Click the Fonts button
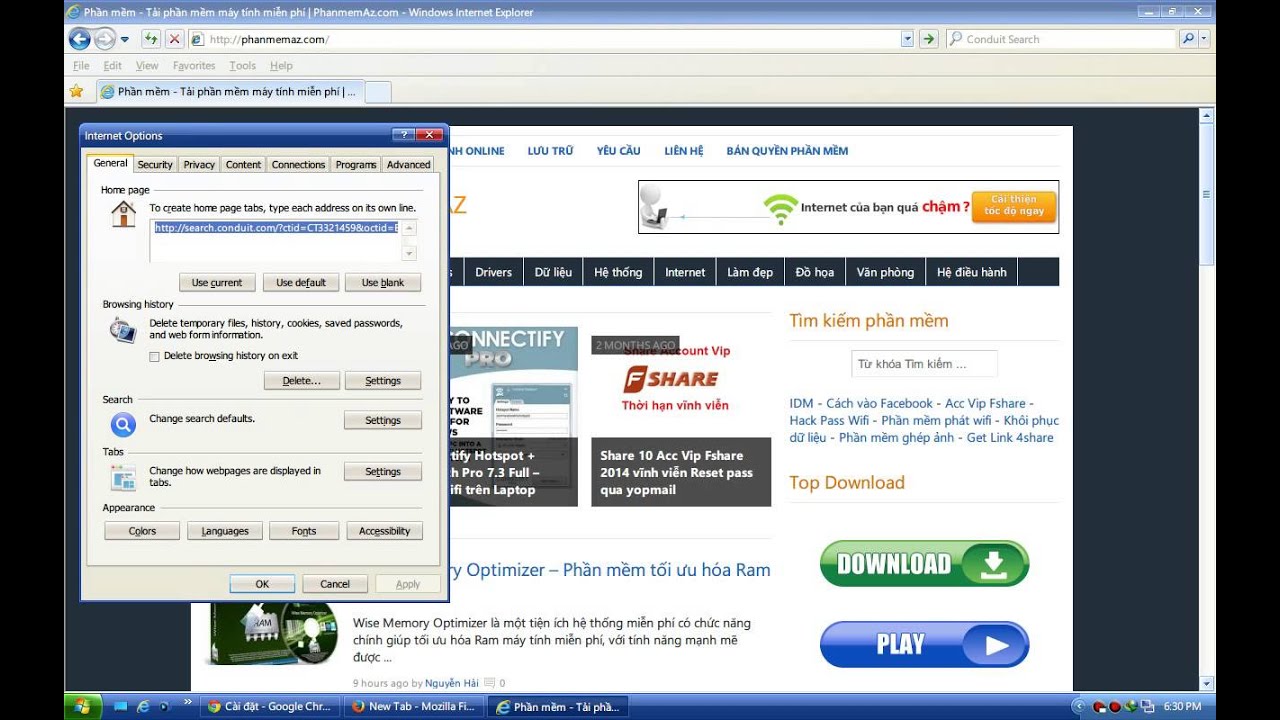The width and height of the screenshot is (1280, 720). (x=304, y=531)
